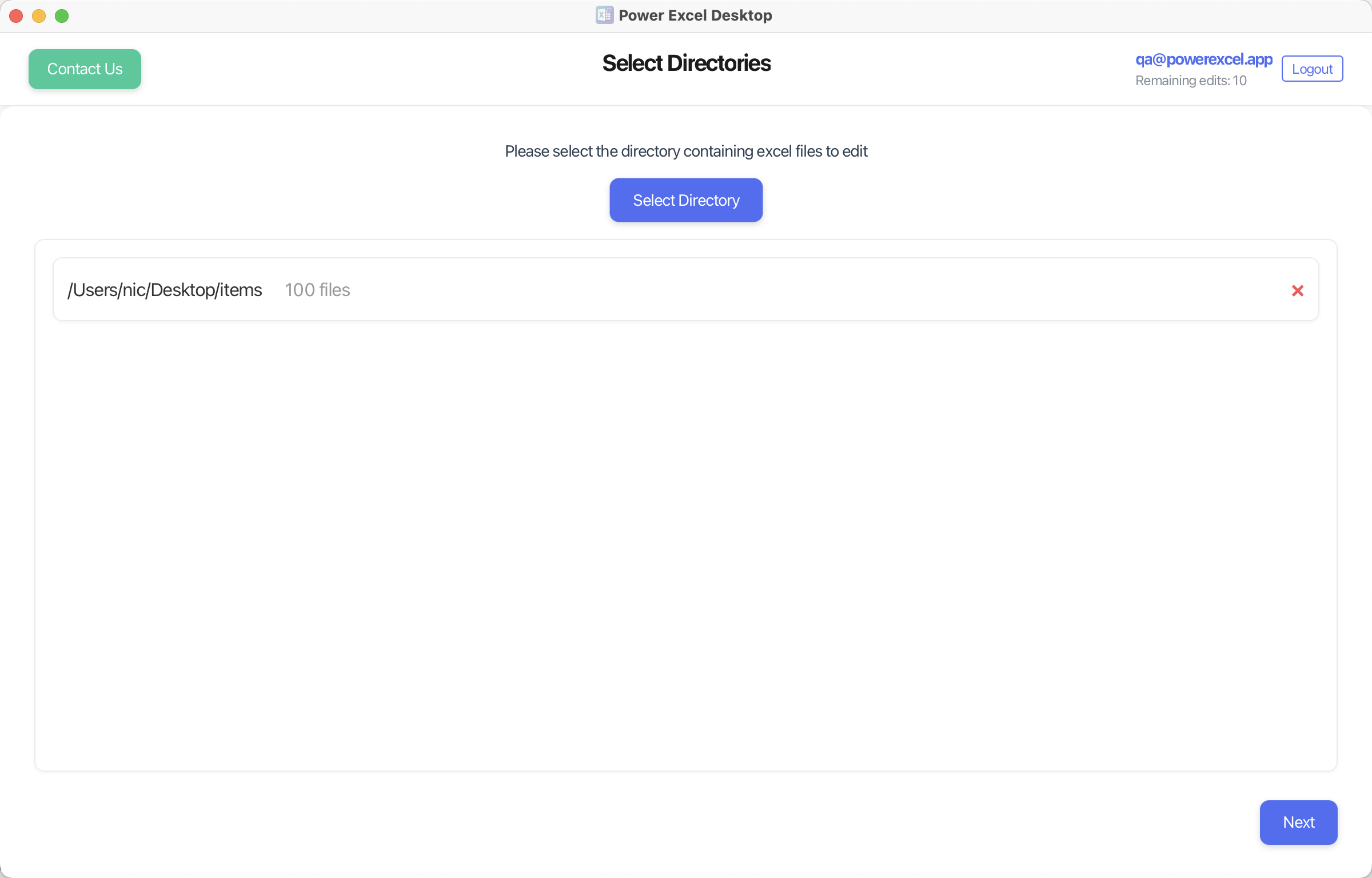The image size is (1372, 878).
Task: Proceed with the Next button
Action: click(1298, 822)
